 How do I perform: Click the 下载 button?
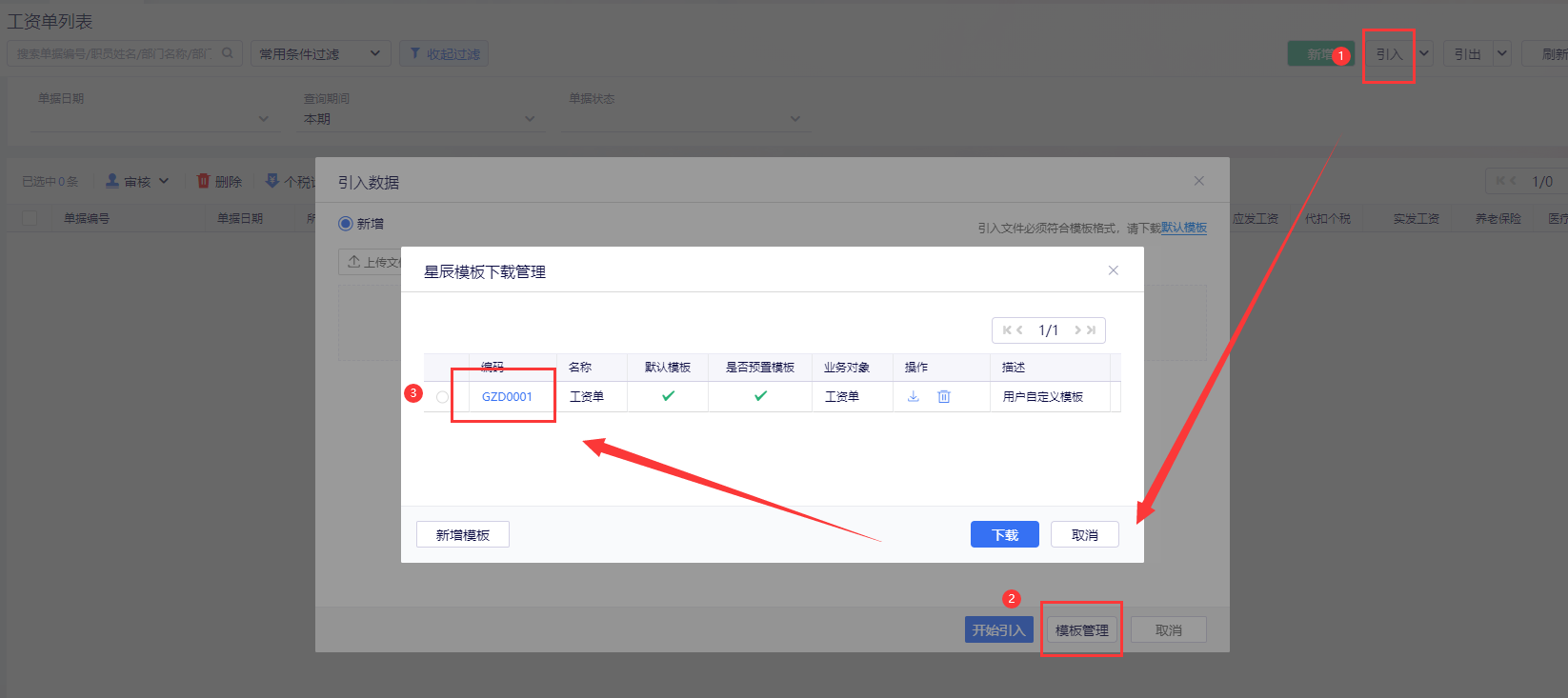(1005, 534)
